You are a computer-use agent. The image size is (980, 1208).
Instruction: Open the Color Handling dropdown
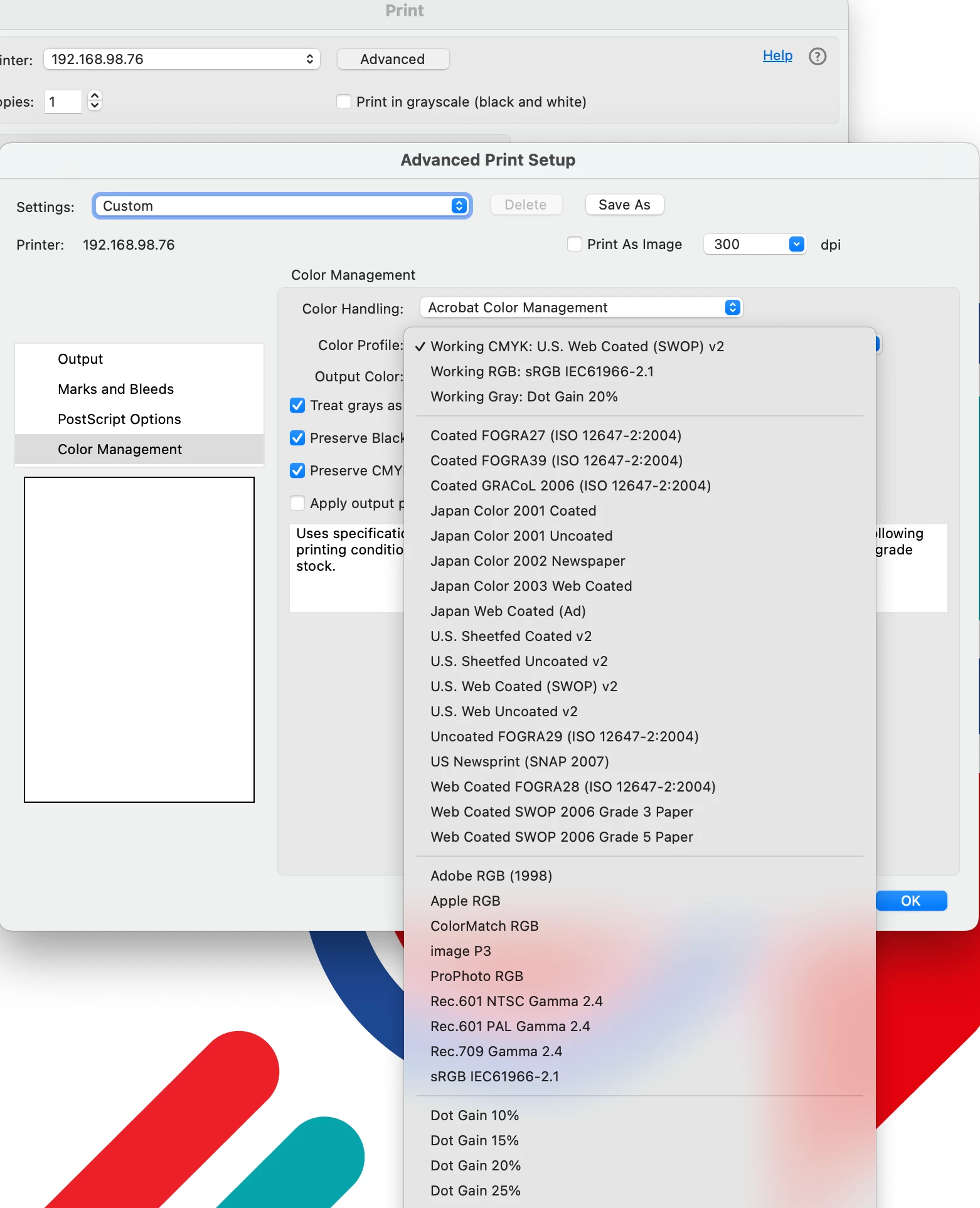(581, 307)
